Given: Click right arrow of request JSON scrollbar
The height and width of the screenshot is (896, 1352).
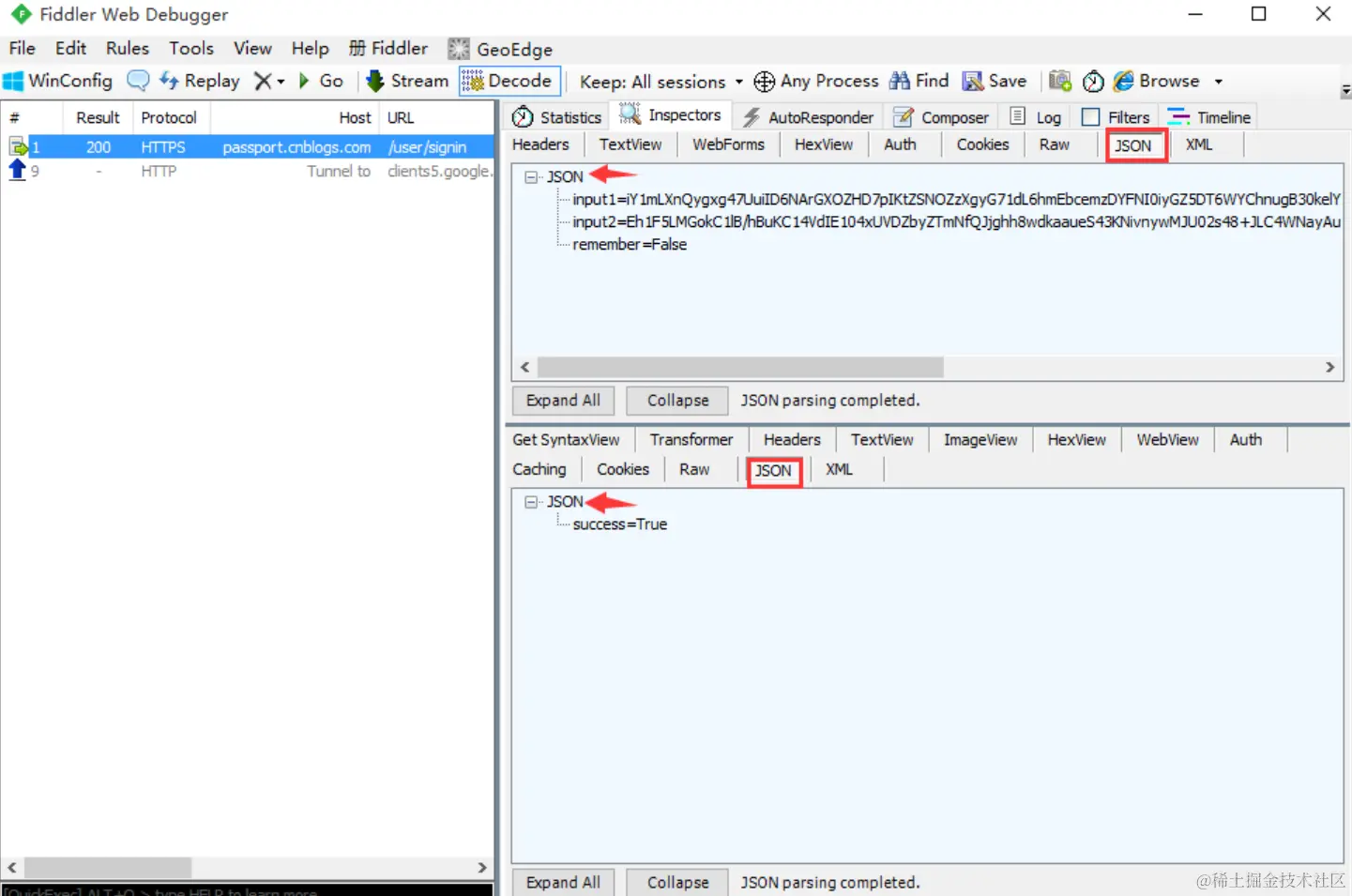Looking at the screenshot, I should click(1329, 367).
